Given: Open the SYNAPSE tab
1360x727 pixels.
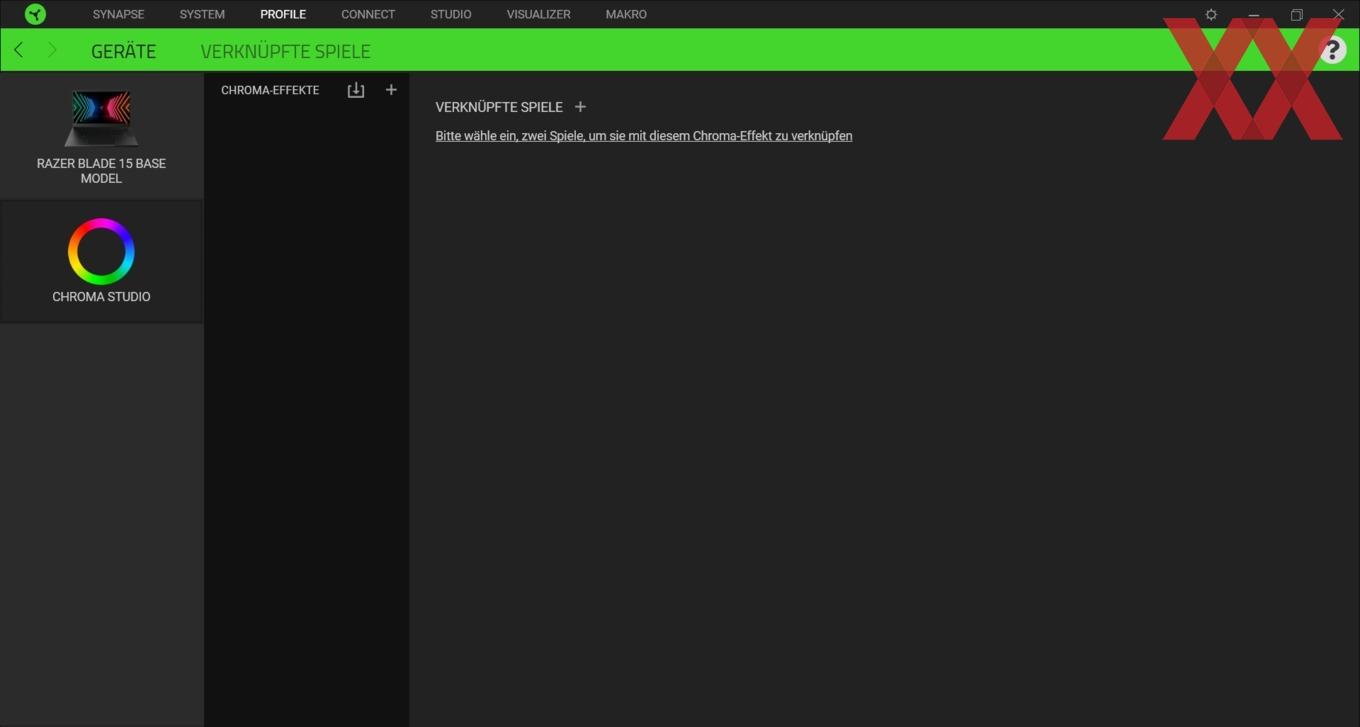Looking at the screenshot, I should pos(118,14).
